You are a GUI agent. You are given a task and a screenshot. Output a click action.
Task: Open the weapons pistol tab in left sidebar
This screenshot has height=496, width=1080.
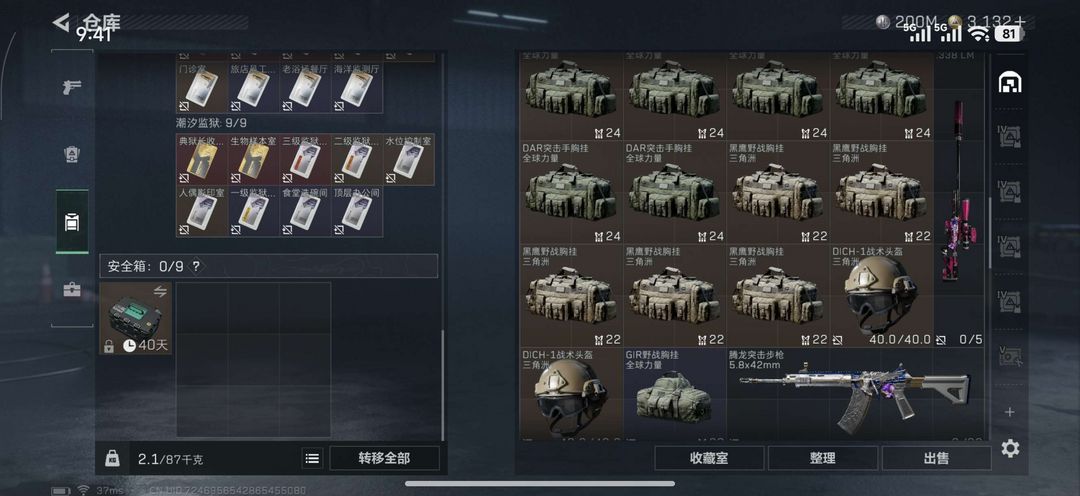pos(72,87)
